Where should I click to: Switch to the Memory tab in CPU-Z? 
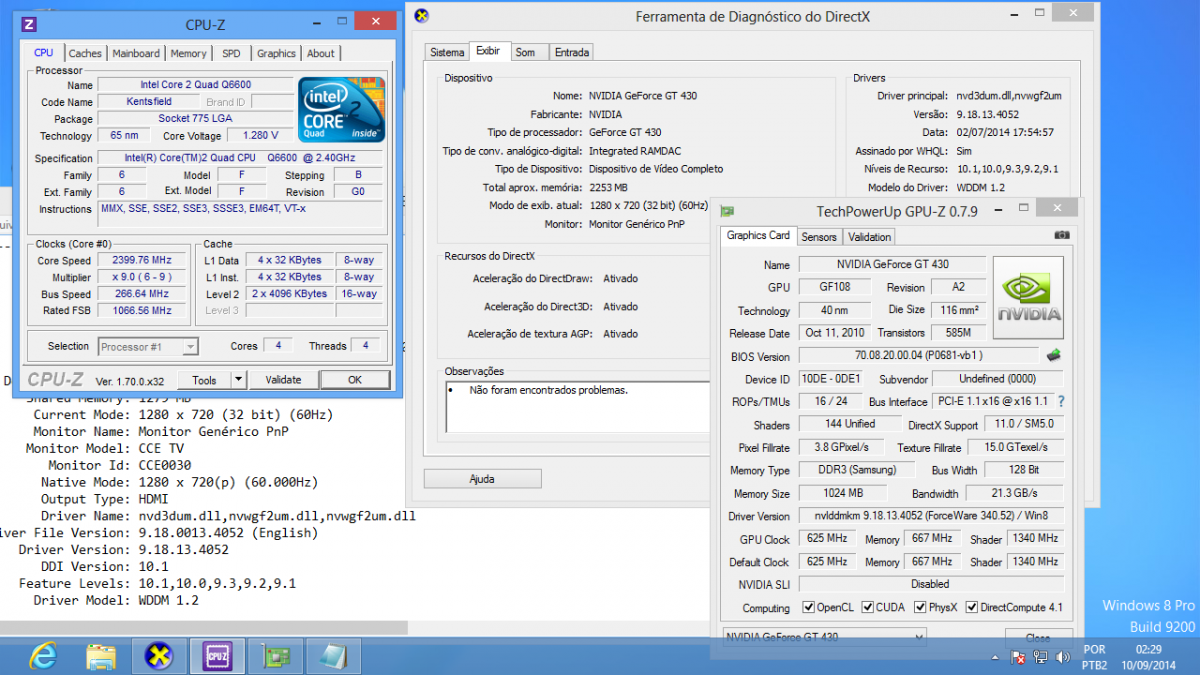pos(188,53)
